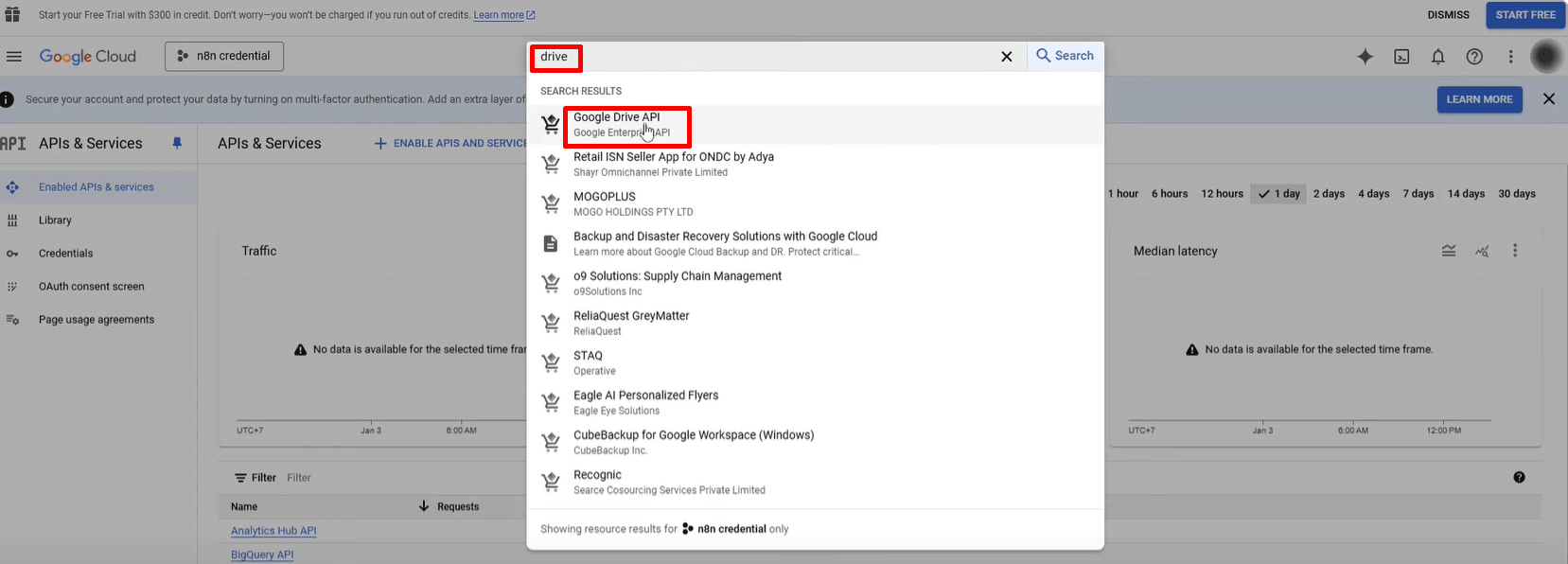Select the 30 days time range

coord(1517,194)
